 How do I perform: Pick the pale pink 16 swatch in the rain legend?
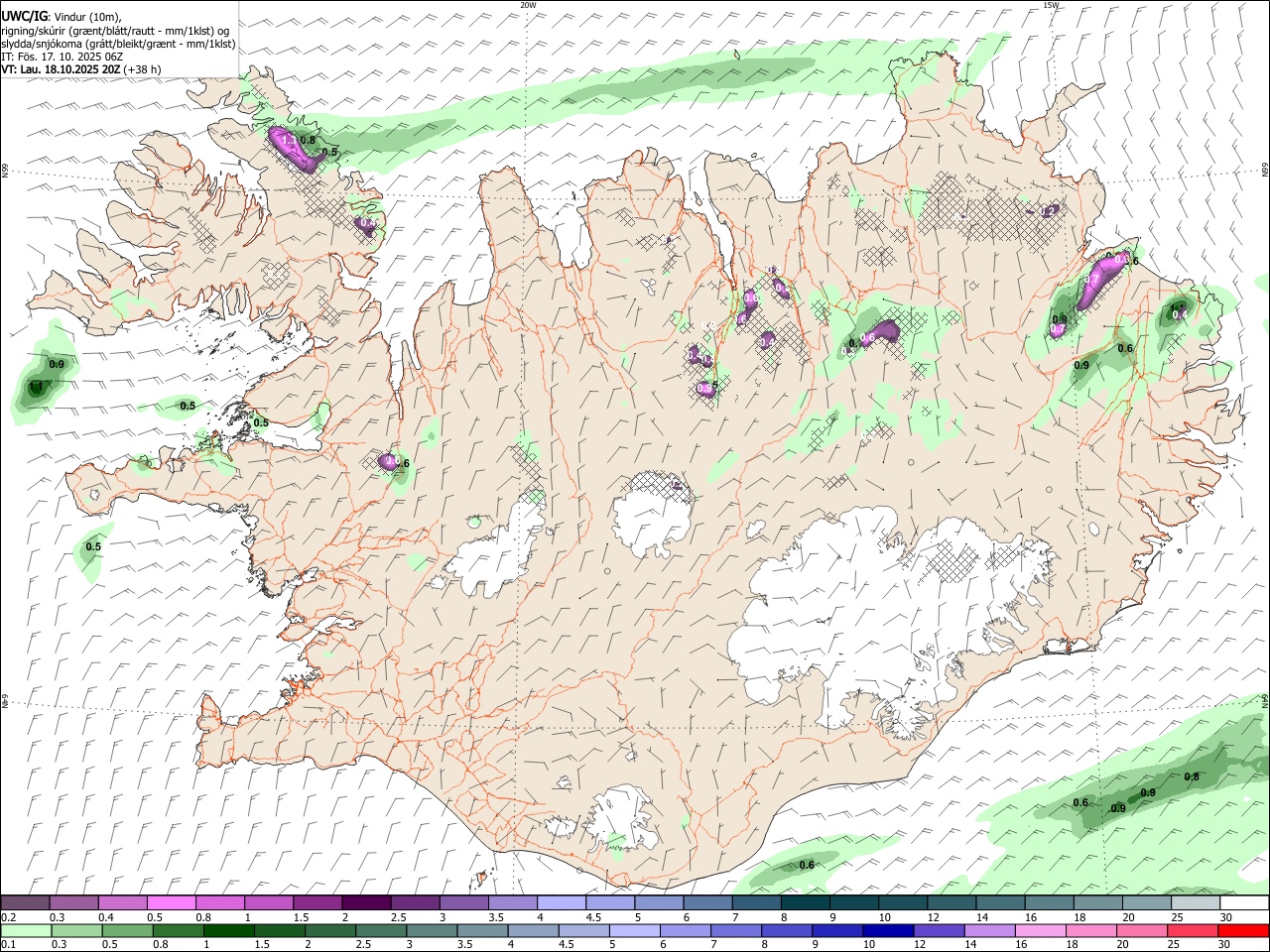(1040, 930)
